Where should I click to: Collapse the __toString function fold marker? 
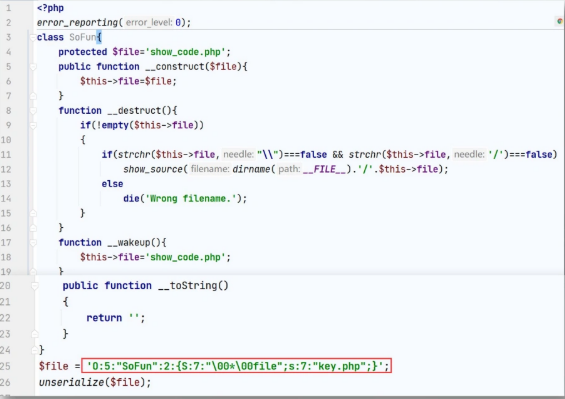[35, 286]
